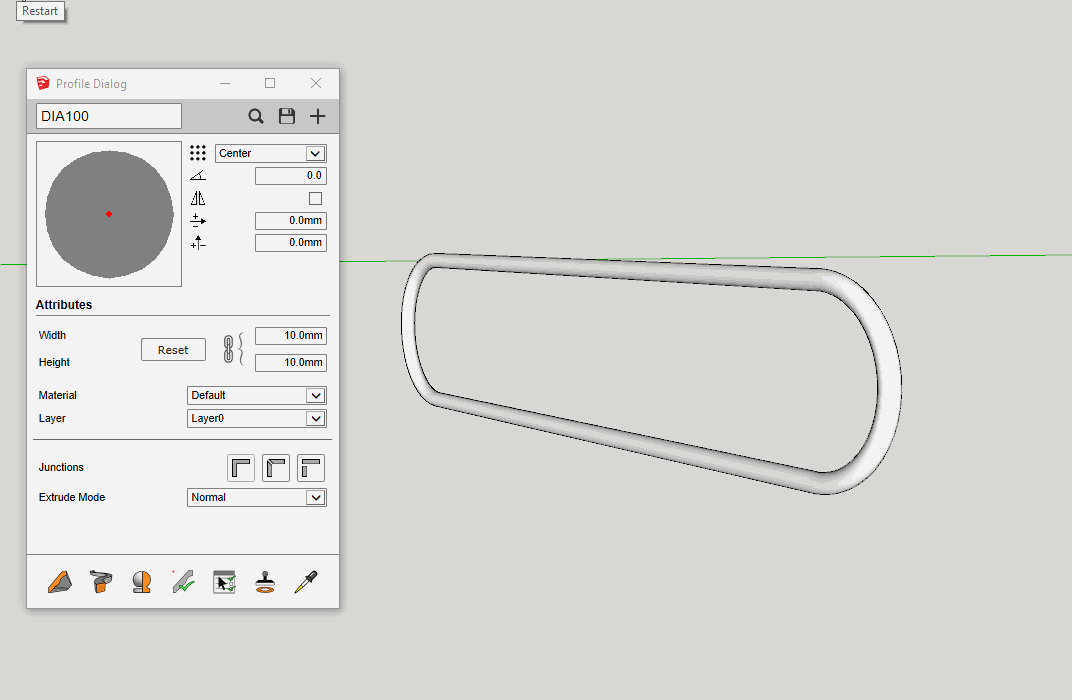Screen dimensions: 1072x700
Task: Click the Material label
Action: point(57,395)
